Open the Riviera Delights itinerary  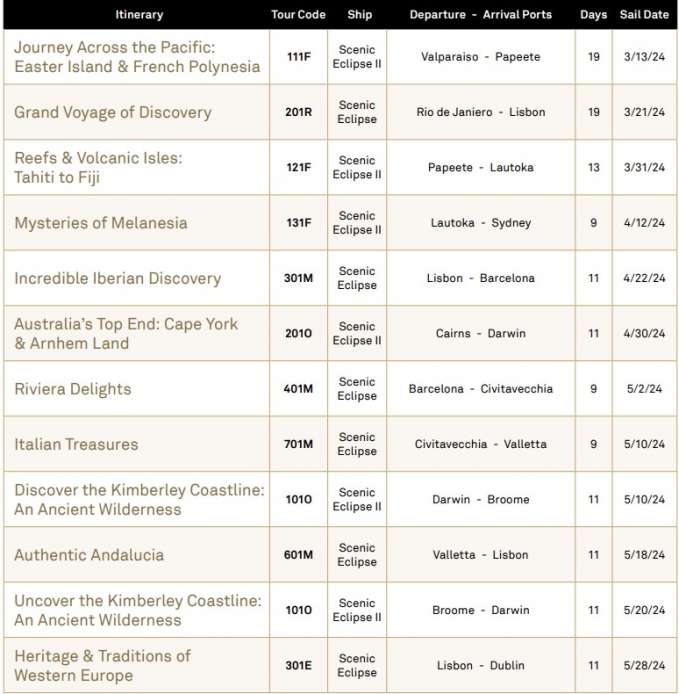(72, 389)
